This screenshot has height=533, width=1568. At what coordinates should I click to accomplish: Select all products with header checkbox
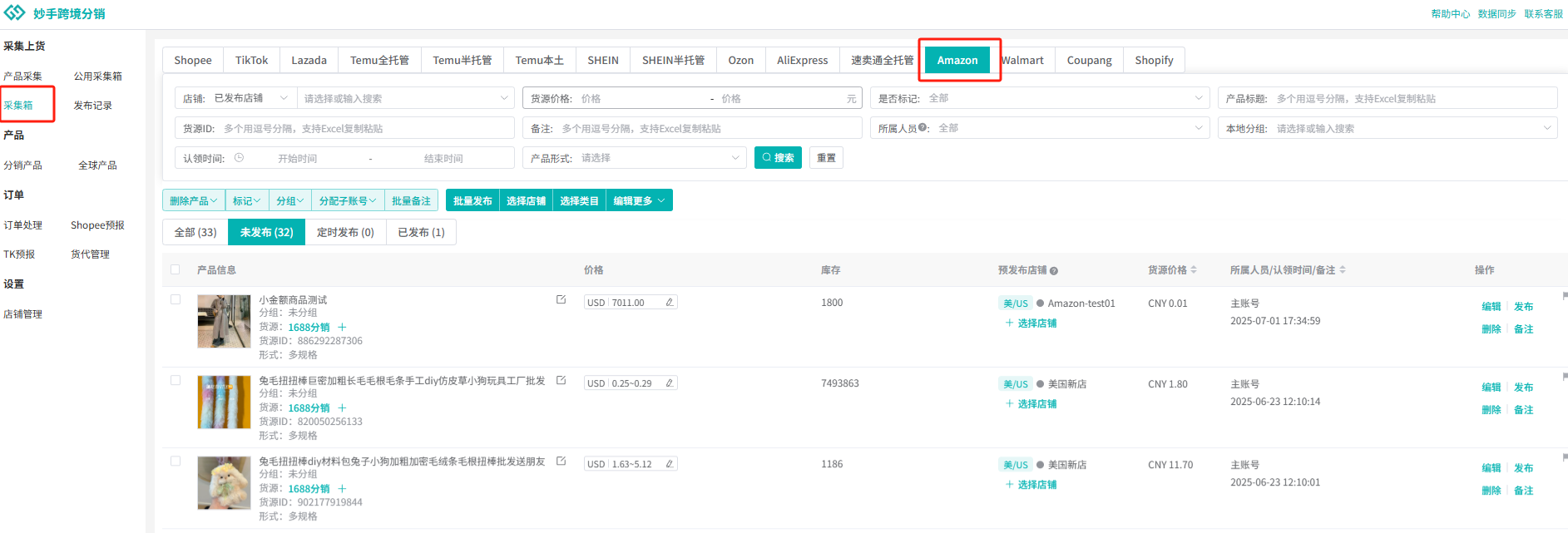pyautogui.click(x=176, y=269)
